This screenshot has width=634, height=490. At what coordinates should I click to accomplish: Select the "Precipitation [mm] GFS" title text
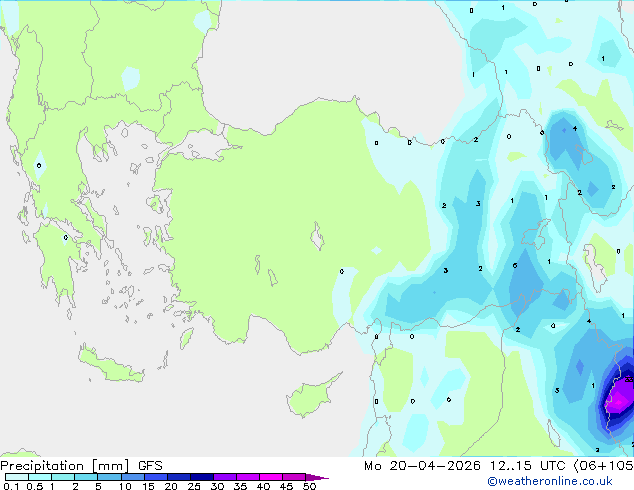(x=81, y=466)
